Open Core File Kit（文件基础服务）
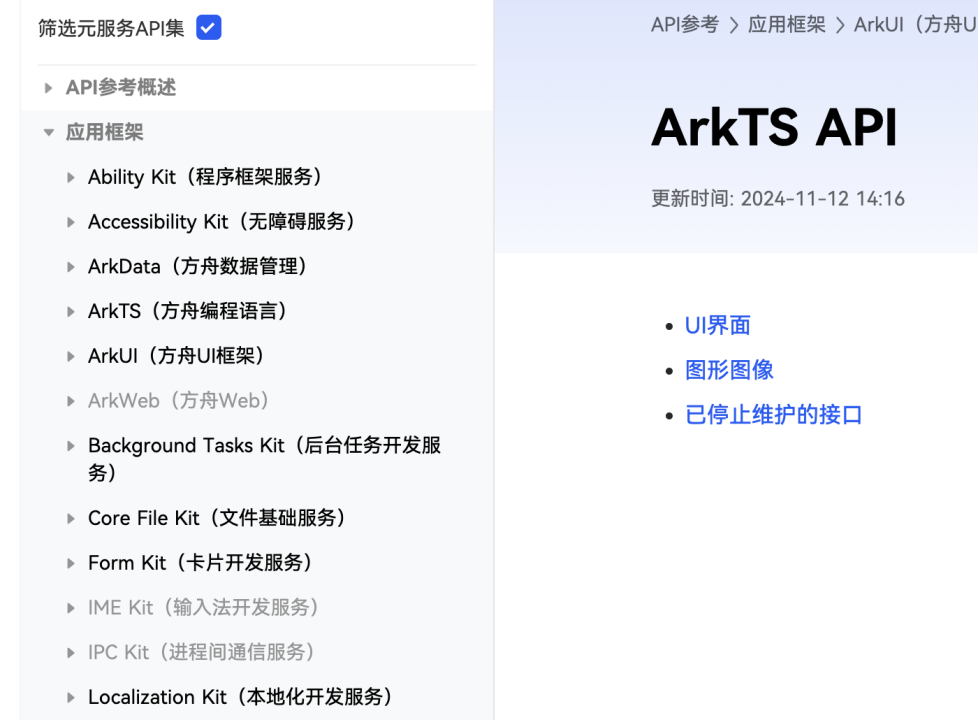Image resolution: width=978 pixels, height=720 pixels. click(218, 518)
